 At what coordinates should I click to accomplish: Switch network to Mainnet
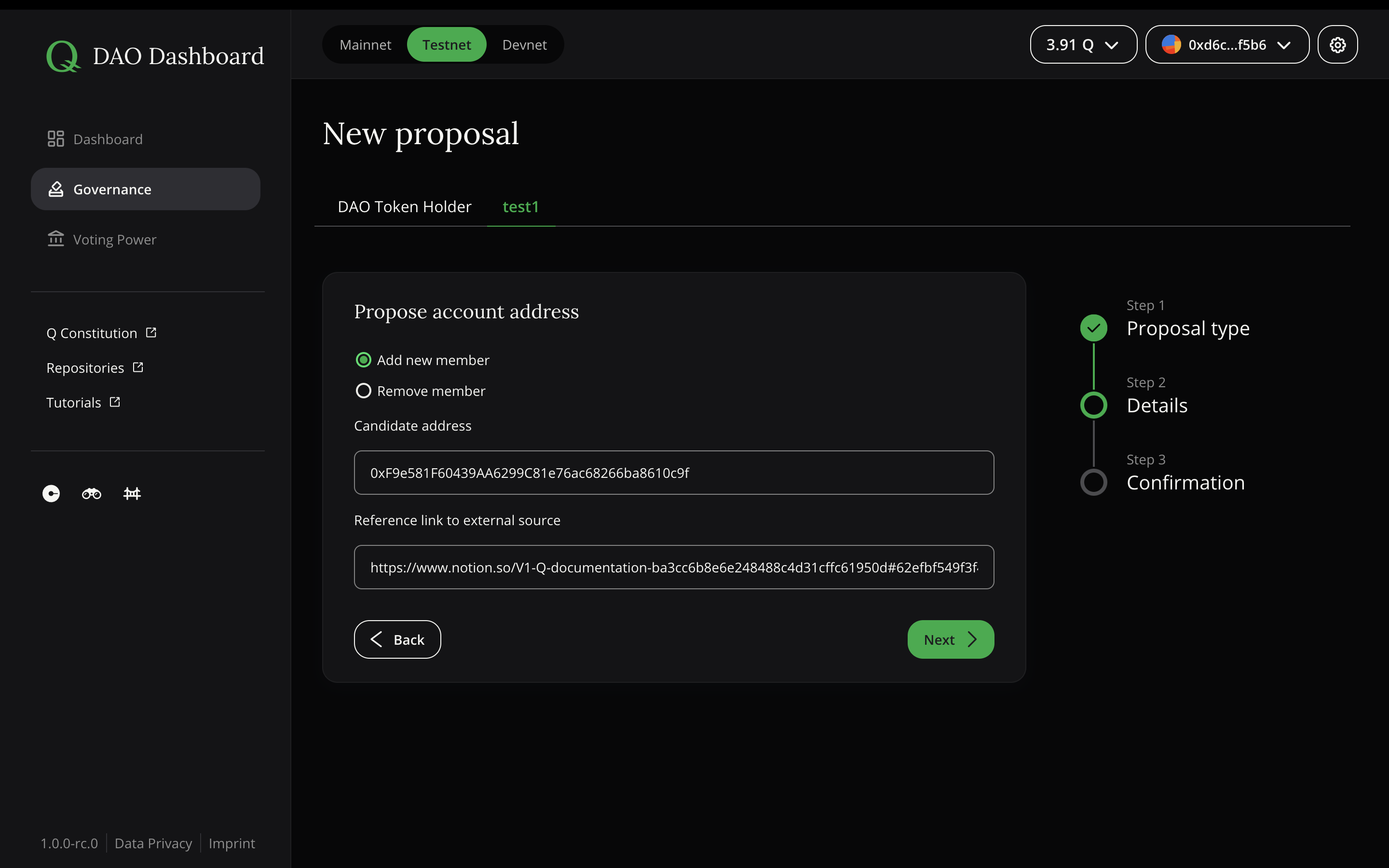click(366, 44)
